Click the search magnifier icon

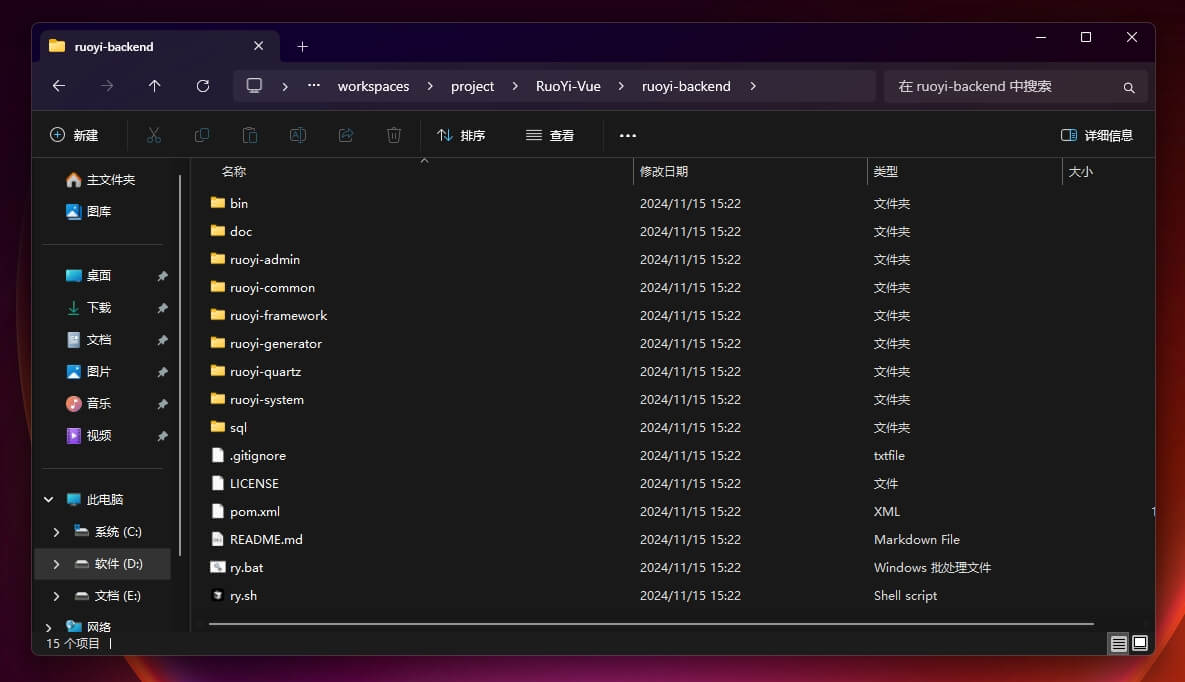click(1128, 88)
